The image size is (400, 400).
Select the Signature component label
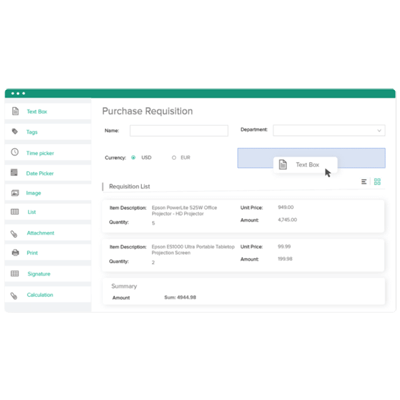click(39, 274)
